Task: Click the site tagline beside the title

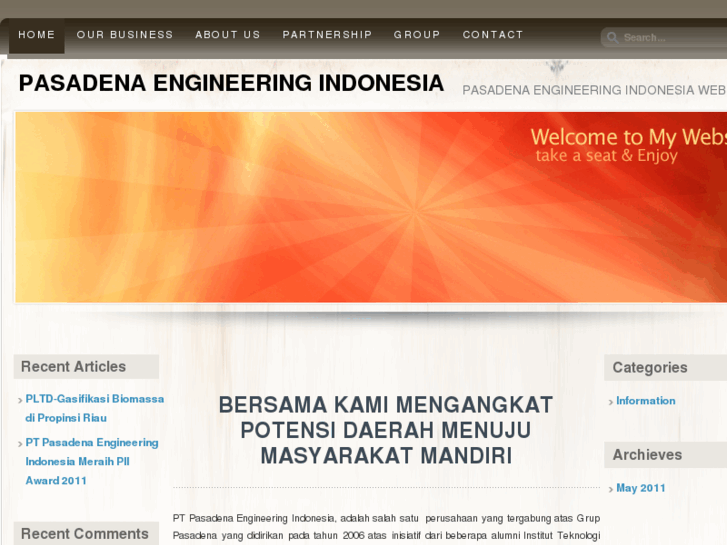Action: tap(594, 90)
